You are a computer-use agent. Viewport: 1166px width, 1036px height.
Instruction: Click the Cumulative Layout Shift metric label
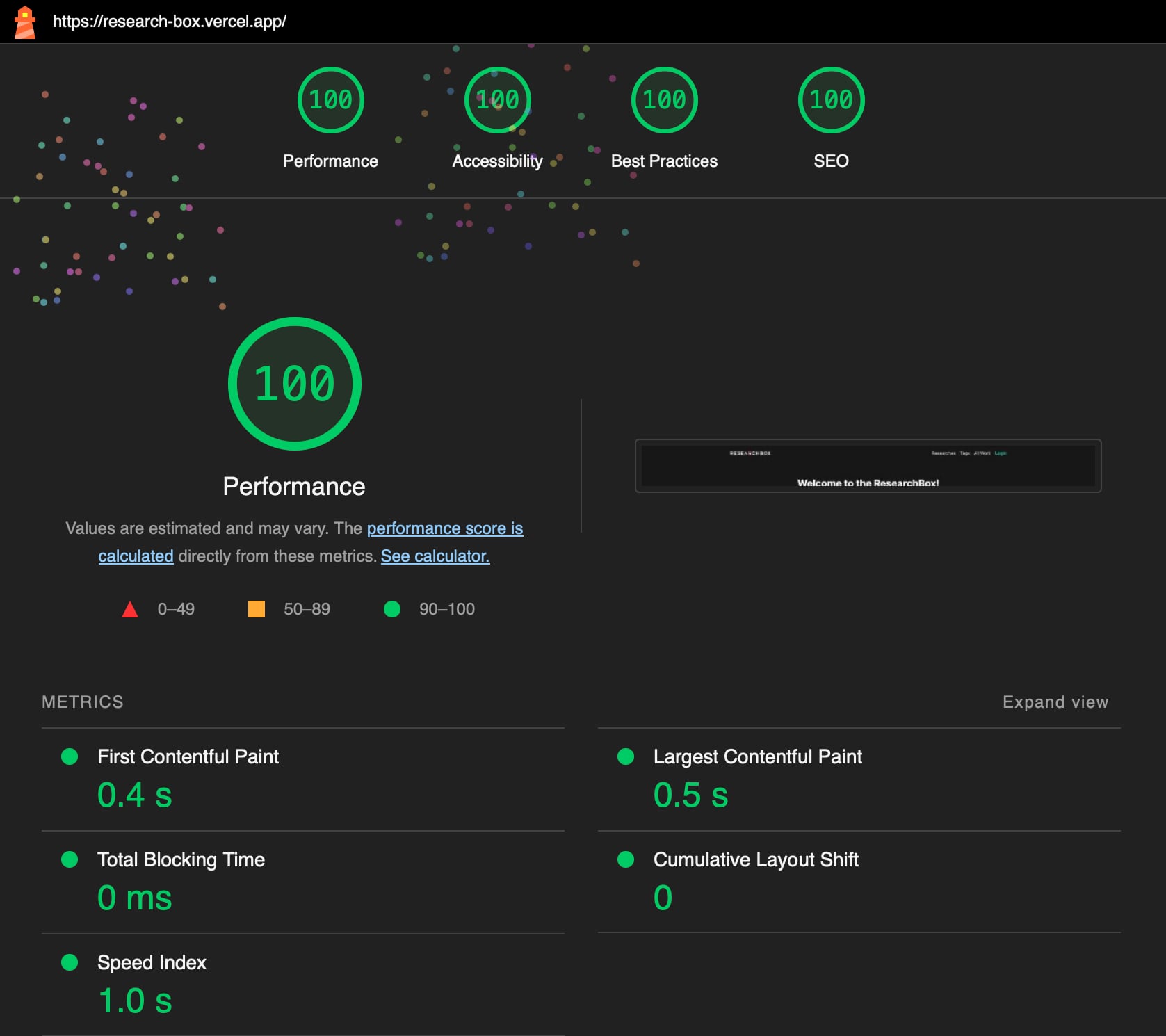coord(756,859)
